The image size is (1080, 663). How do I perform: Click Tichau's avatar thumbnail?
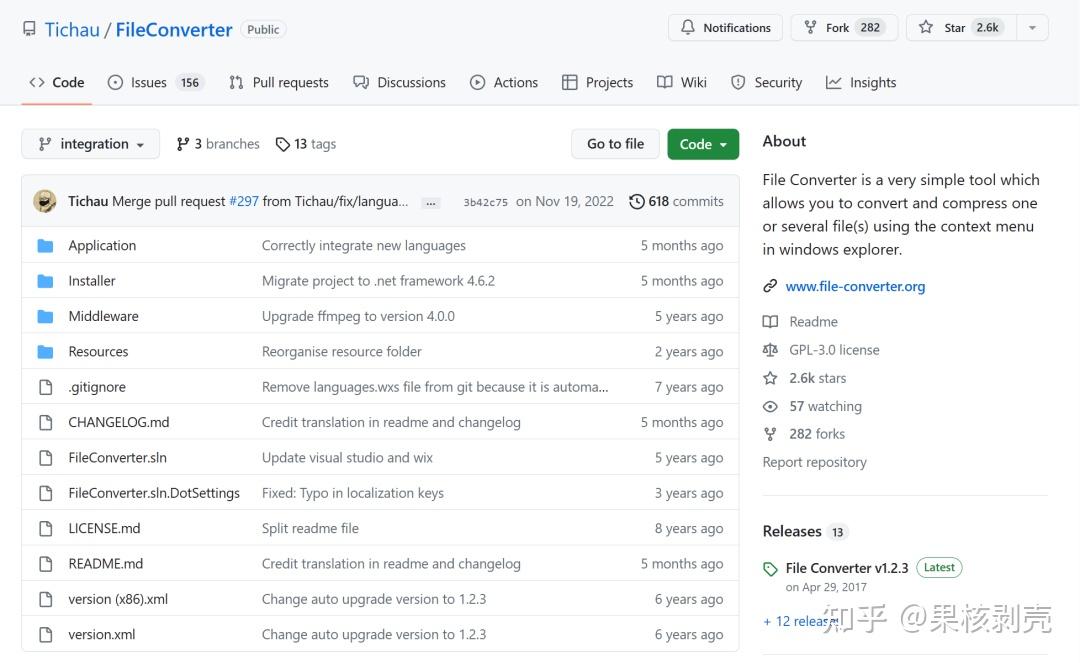[45, 201]
